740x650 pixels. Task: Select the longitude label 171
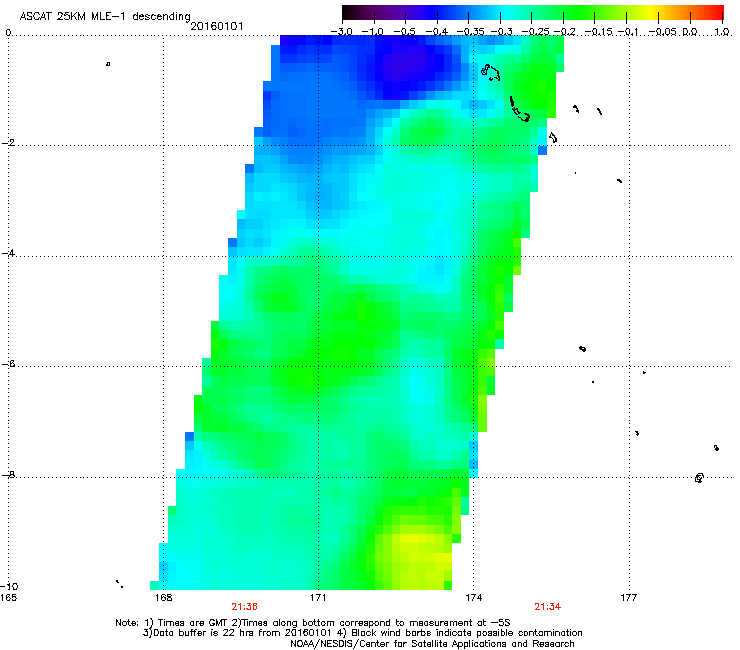(318, 598)
